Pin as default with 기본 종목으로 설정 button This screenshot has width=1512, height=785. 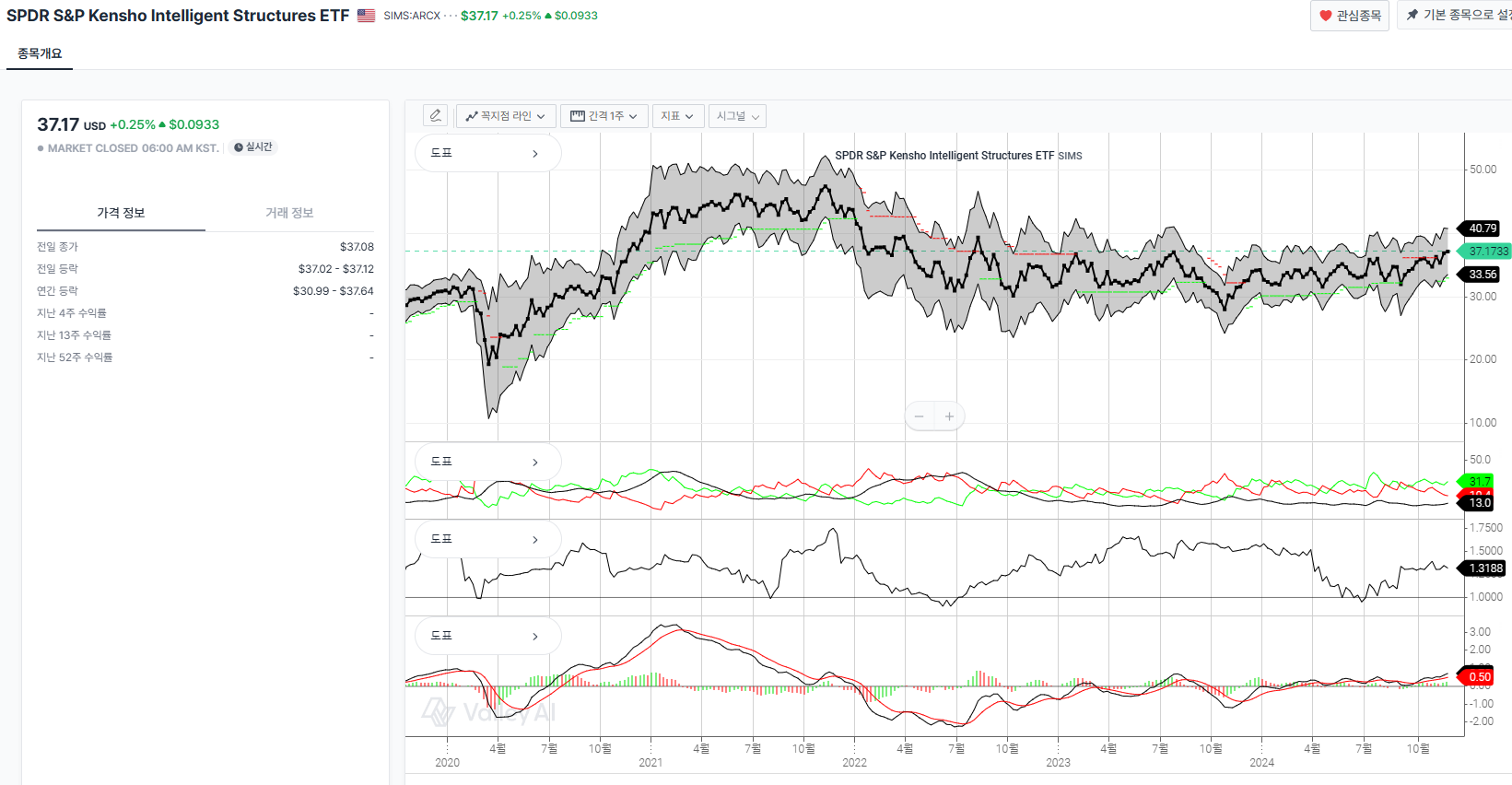1458,15
